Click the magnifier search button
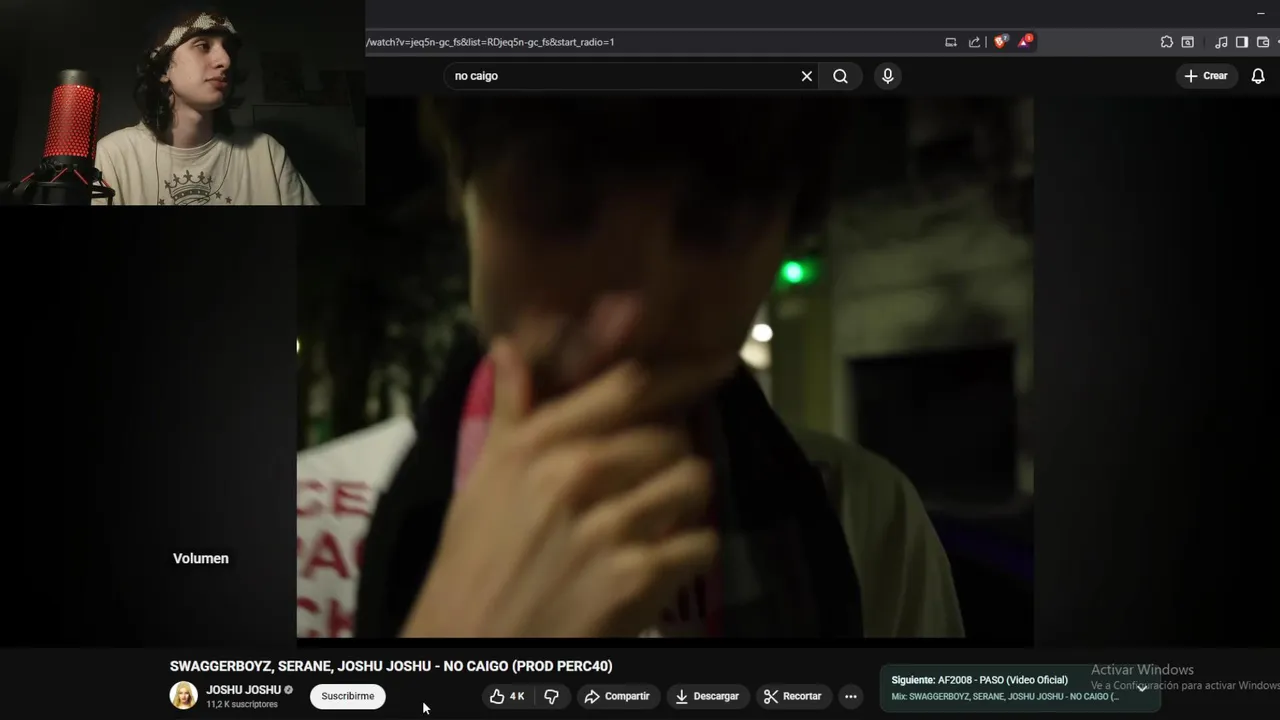 tap(841, 76)
